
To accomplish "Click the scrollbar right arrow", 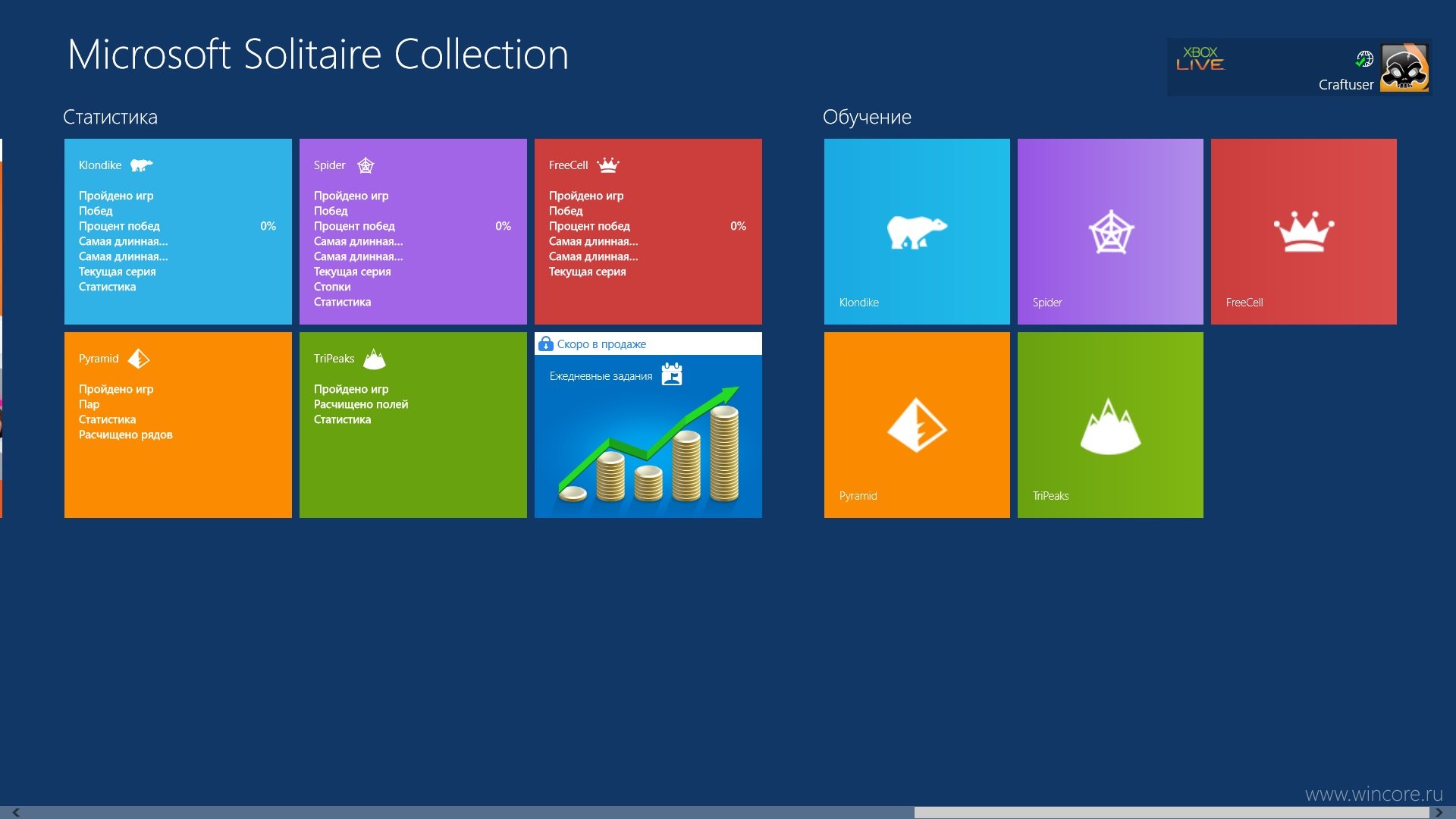I will pyautogui.click(x=1439, y=812).
